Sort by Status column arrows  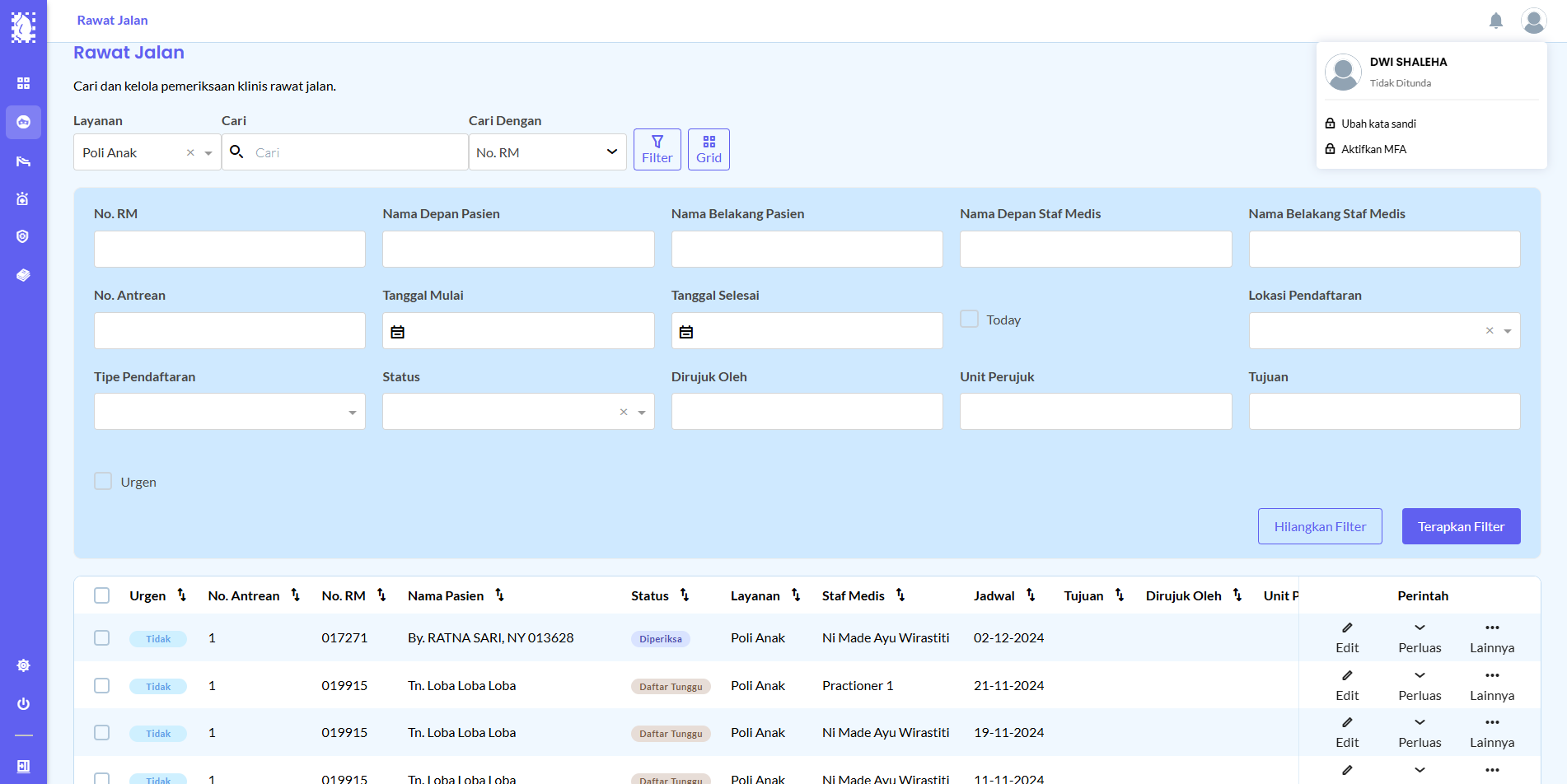[685, 595]
